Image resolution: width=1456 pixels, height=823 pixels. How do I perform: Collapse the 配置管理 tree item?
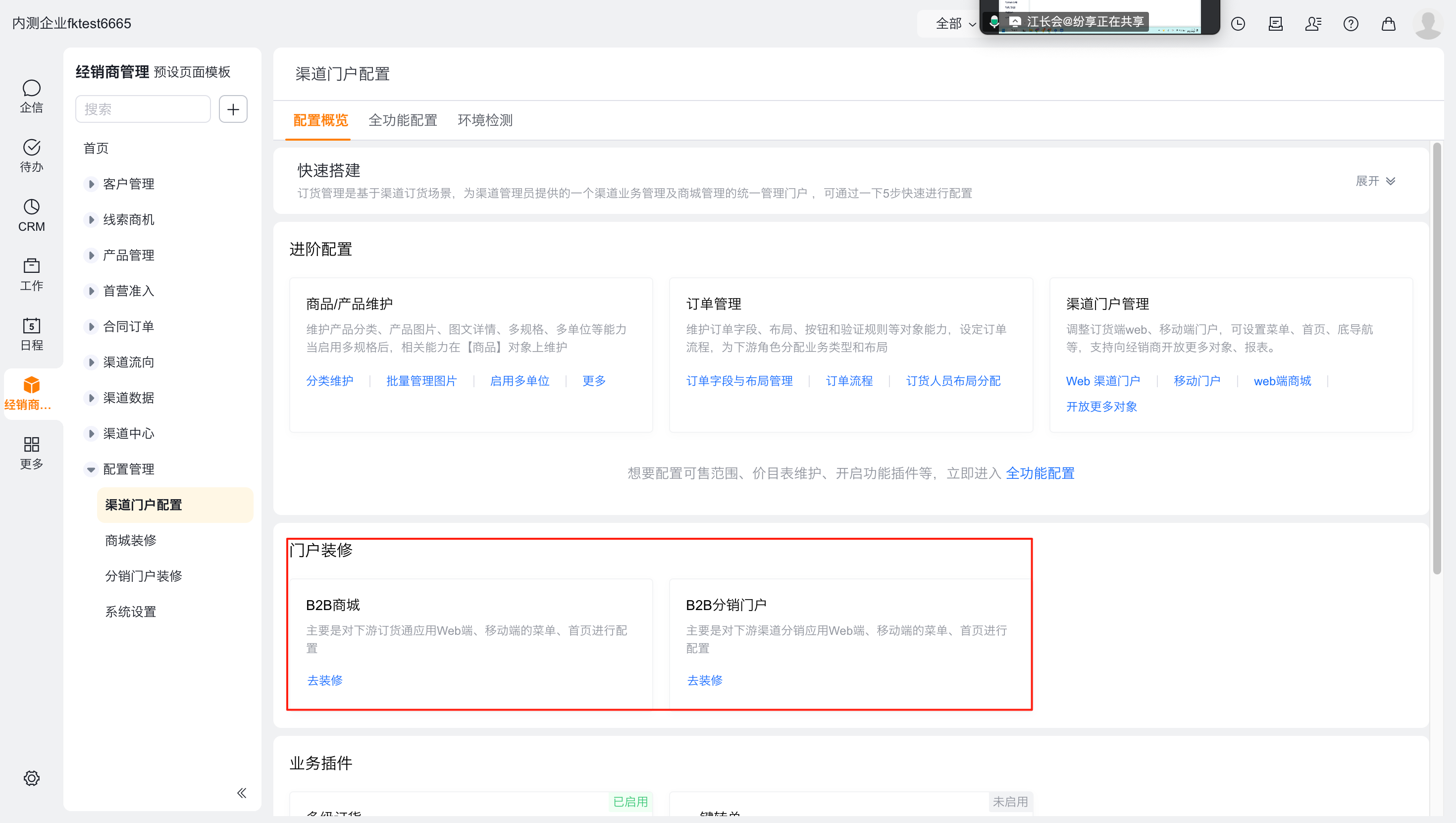pyautogui.click(x=91, y=469)
